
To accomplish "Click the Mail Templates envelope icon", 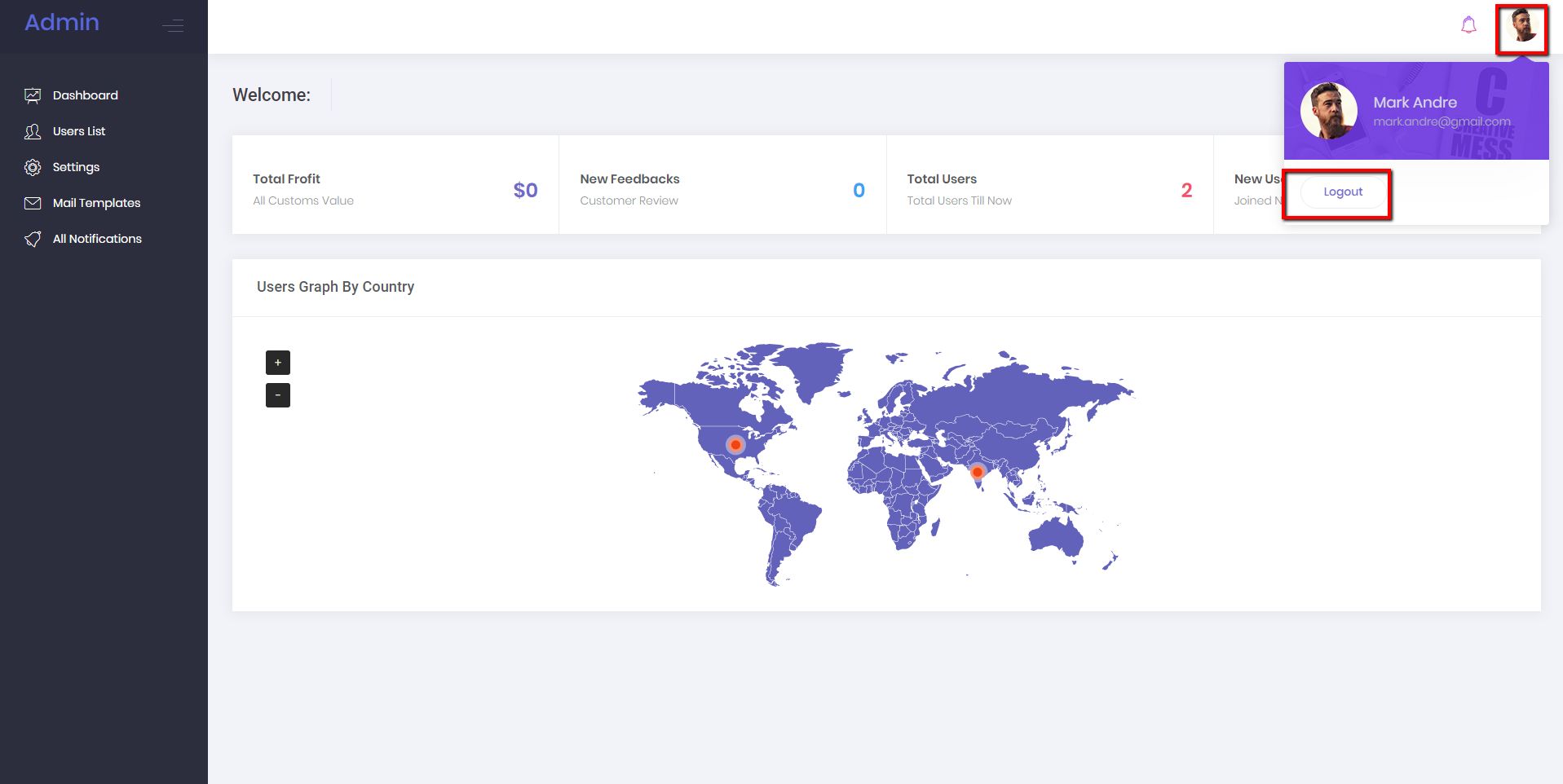I will tap(33, 203).
